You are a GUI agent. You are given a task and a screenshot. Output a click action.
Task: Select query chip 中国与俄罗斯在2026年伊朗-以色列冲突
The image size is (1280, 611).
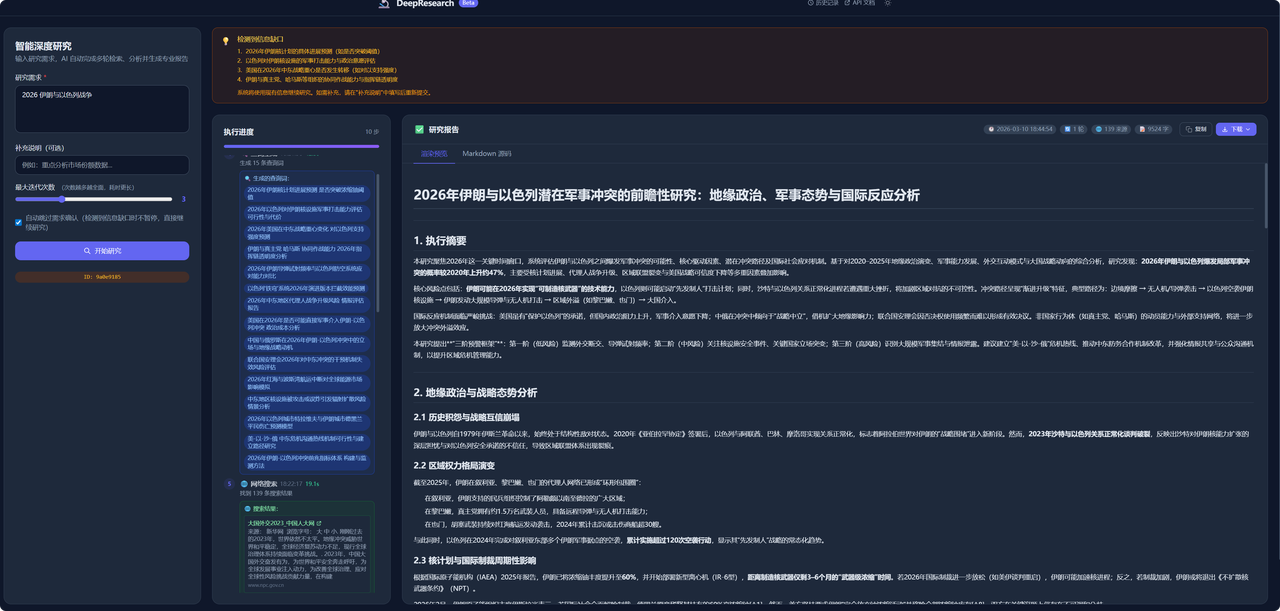(x=309, y=343)
